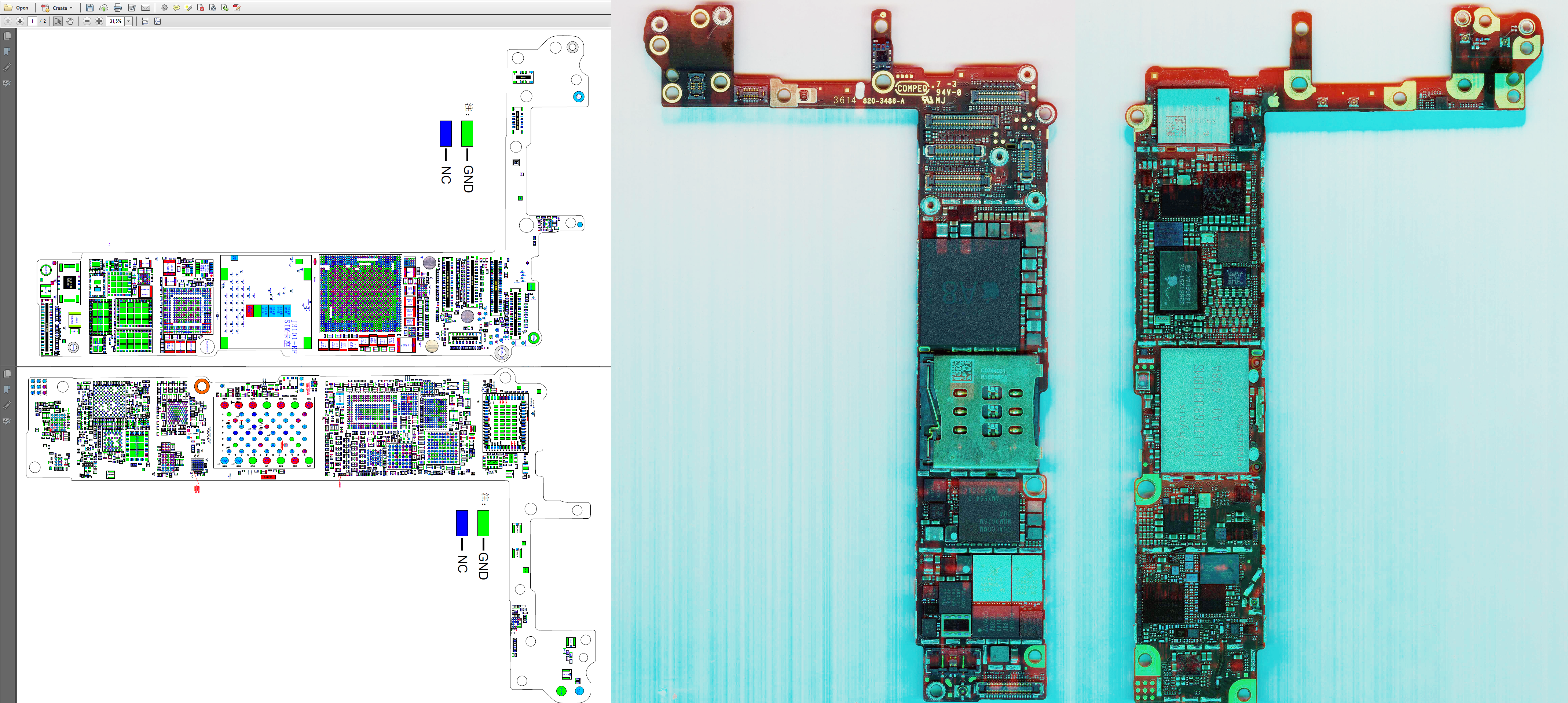The image size is (1568, 703).
Task: Click the email envelope icon
Action: point(146,8)
